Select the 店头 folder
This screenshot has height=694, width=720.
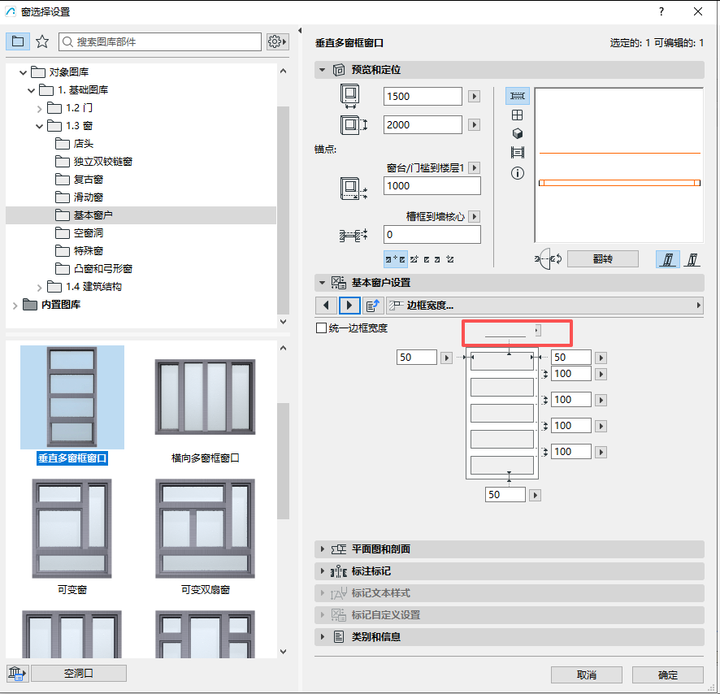pos(74,144)
